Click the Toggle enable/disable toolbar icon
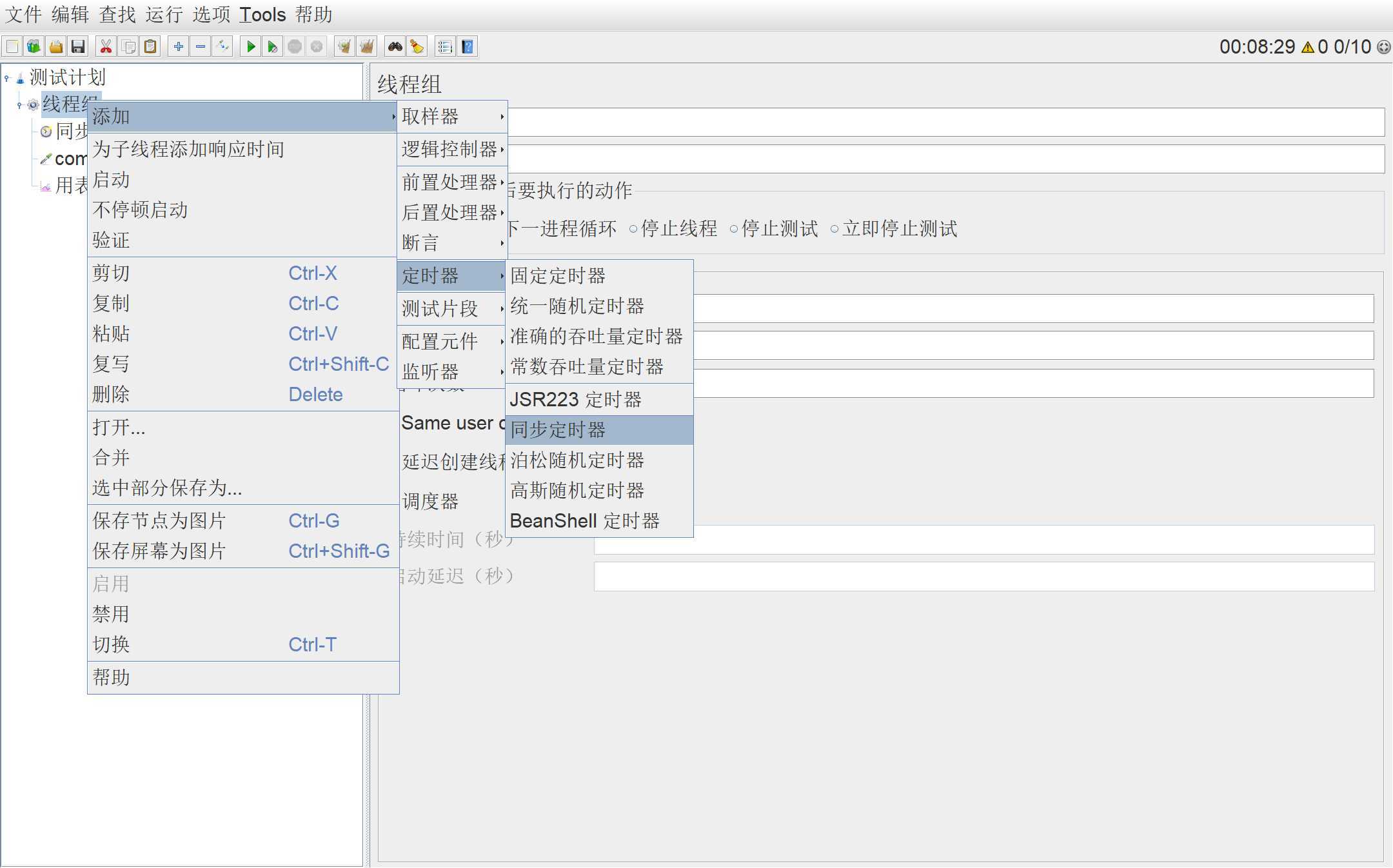Screen dimensions: 1393x868 click(222, 46)
